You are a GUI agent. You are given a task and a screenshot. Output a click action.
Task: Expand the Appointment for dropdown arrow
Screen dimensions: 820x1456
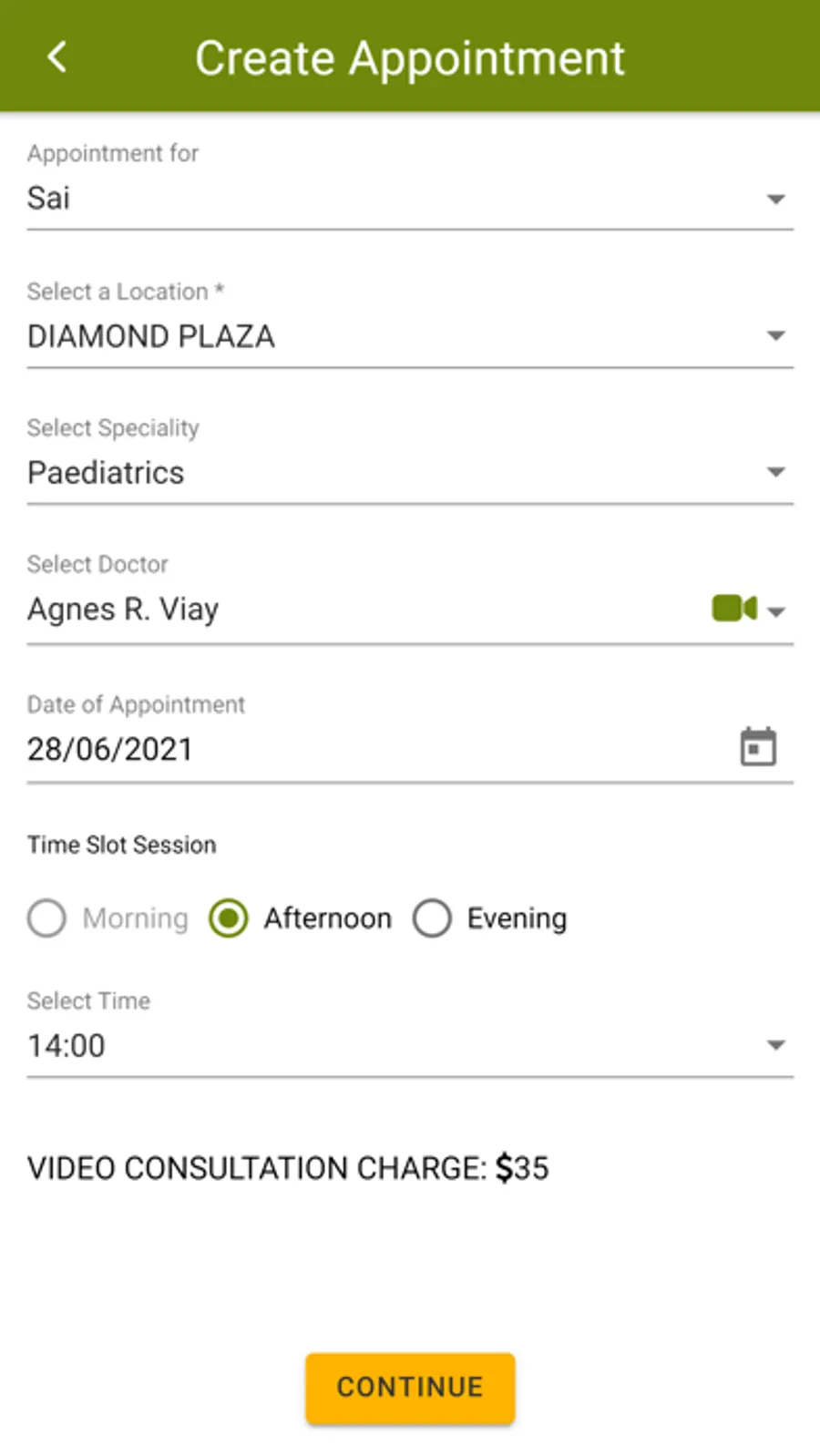coord(775,199)
